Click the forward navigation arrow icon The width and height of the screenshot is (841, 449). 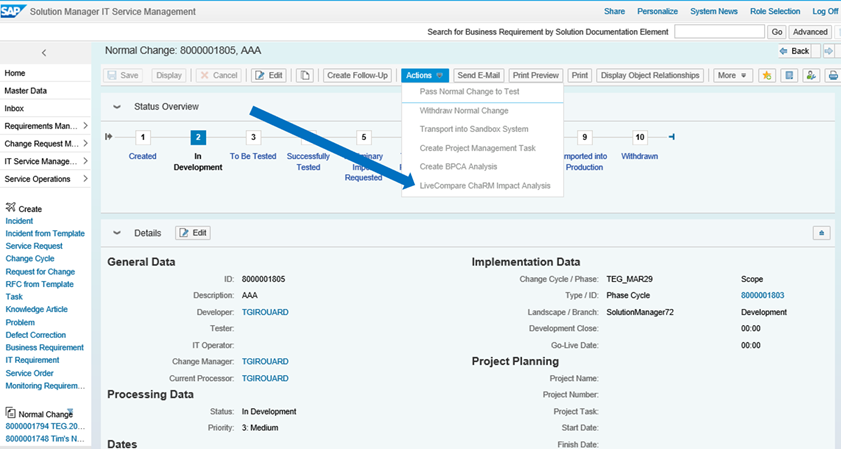[829, 51]
